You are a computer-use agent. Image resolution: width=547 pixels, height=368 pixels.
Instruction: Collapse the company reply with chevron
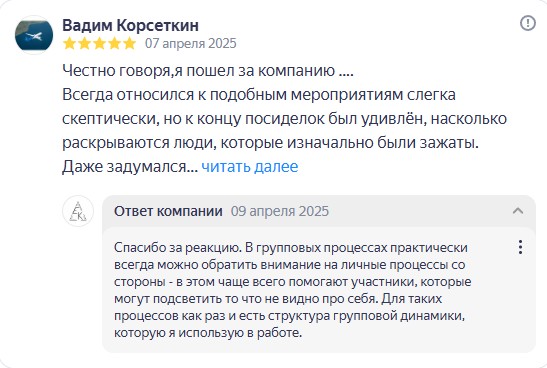click(x=518, y=211)
